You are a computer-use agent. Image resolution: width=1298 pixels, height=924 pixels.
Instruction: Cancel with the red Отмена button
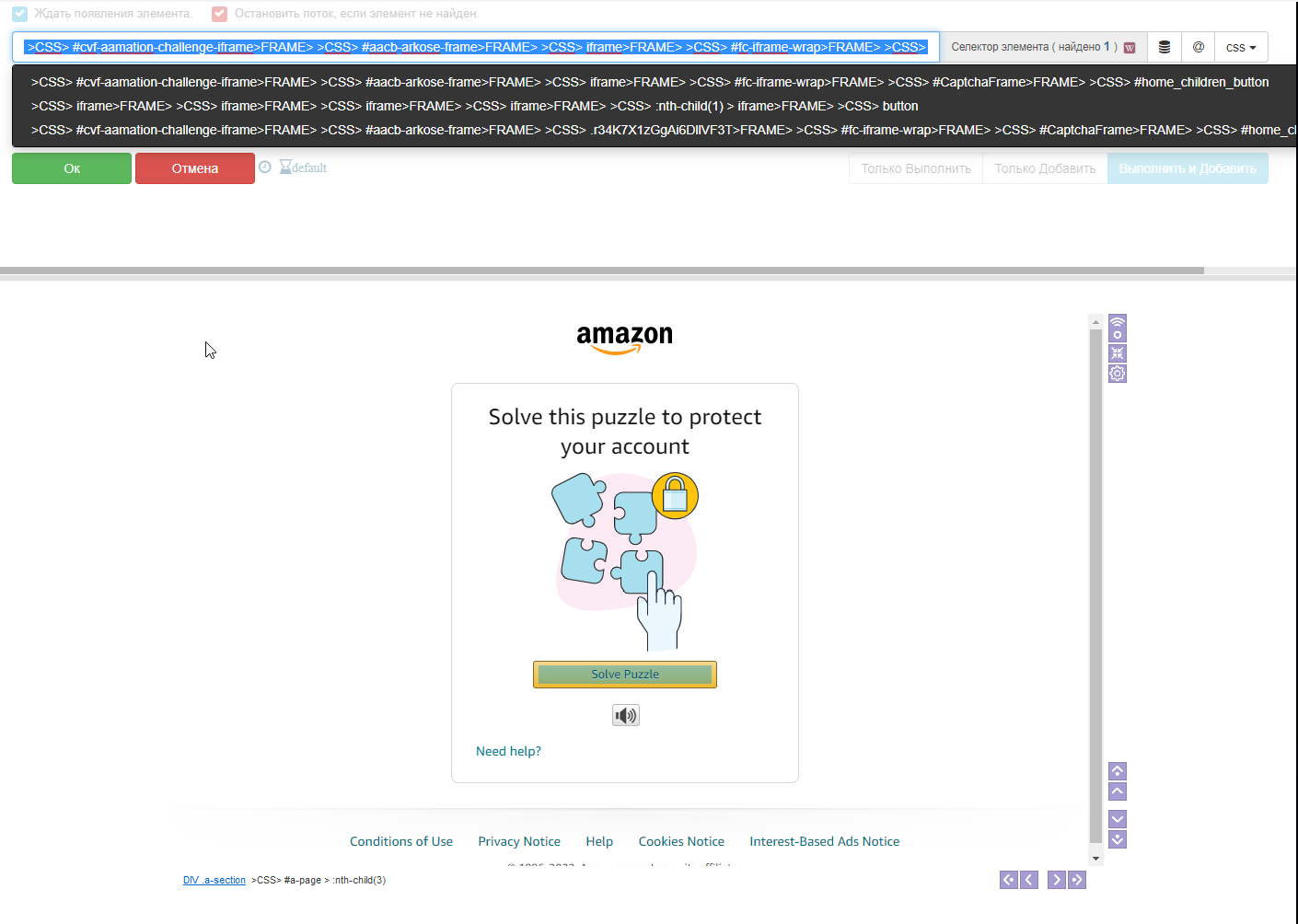pos(195,168)
